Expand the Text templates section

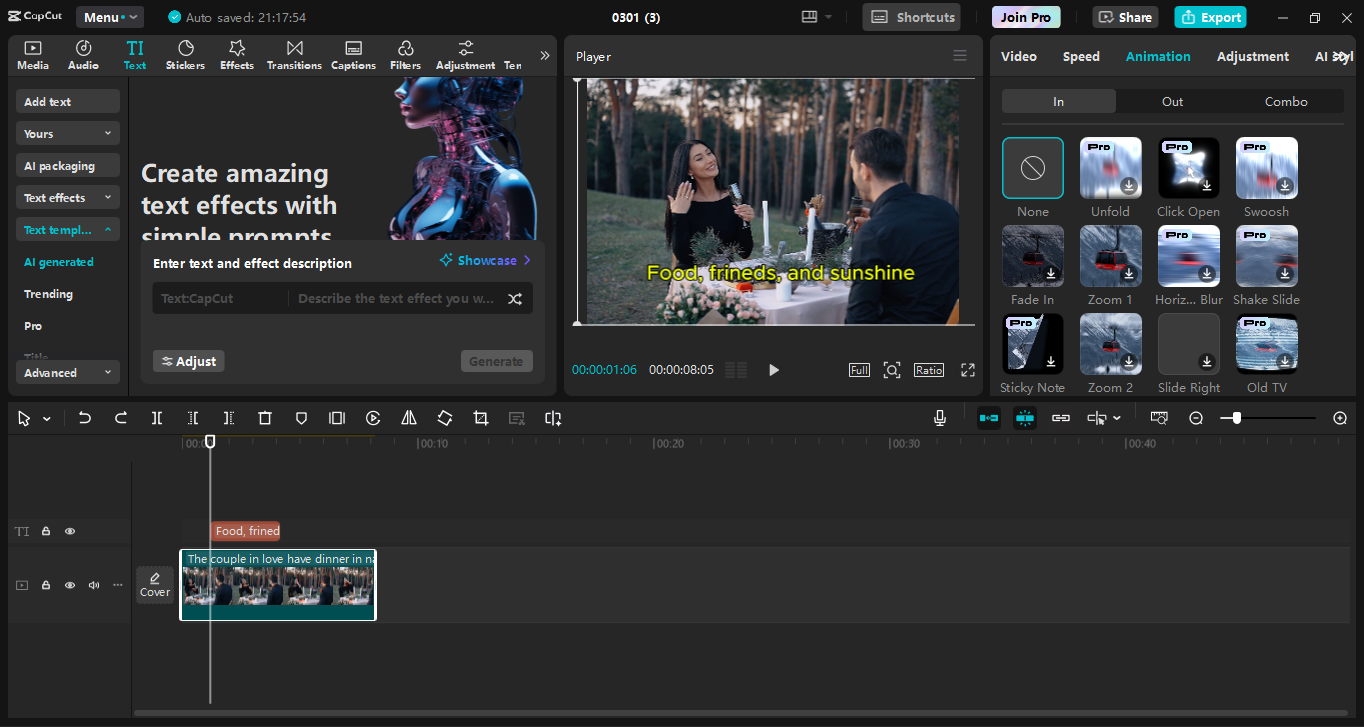click(67, 229)
